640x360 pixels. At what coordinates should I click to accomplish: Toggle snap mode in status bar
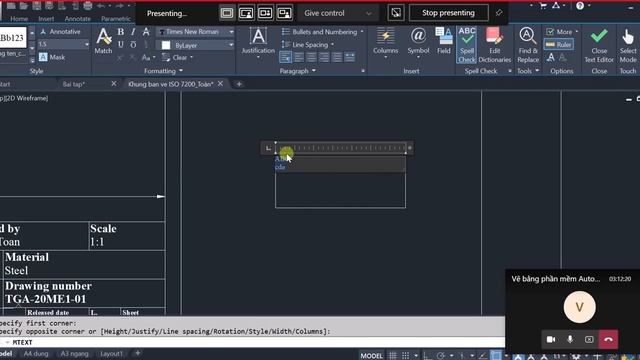[x=405, y=356]
